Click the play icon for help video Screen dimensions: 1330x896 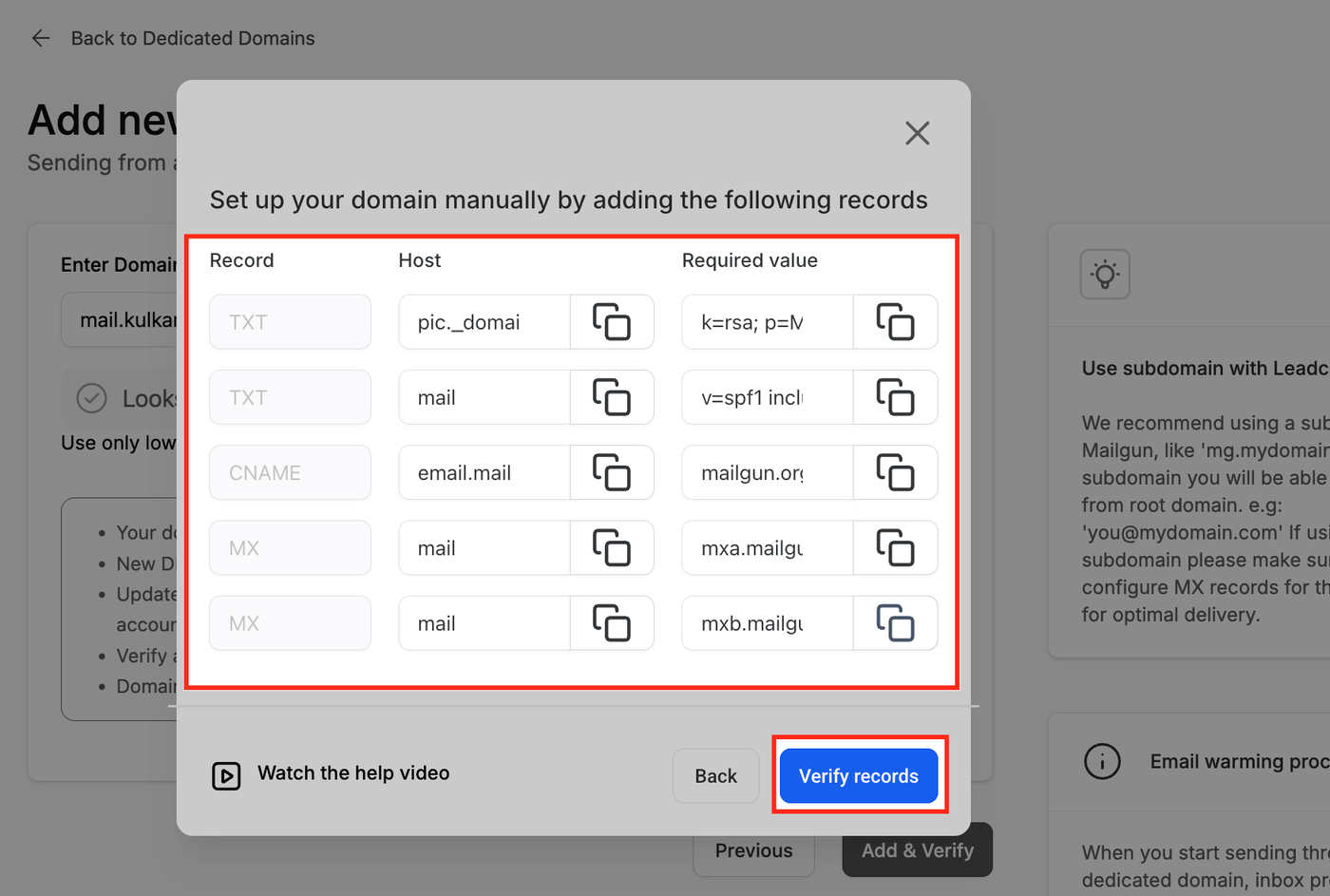point(226,775)
